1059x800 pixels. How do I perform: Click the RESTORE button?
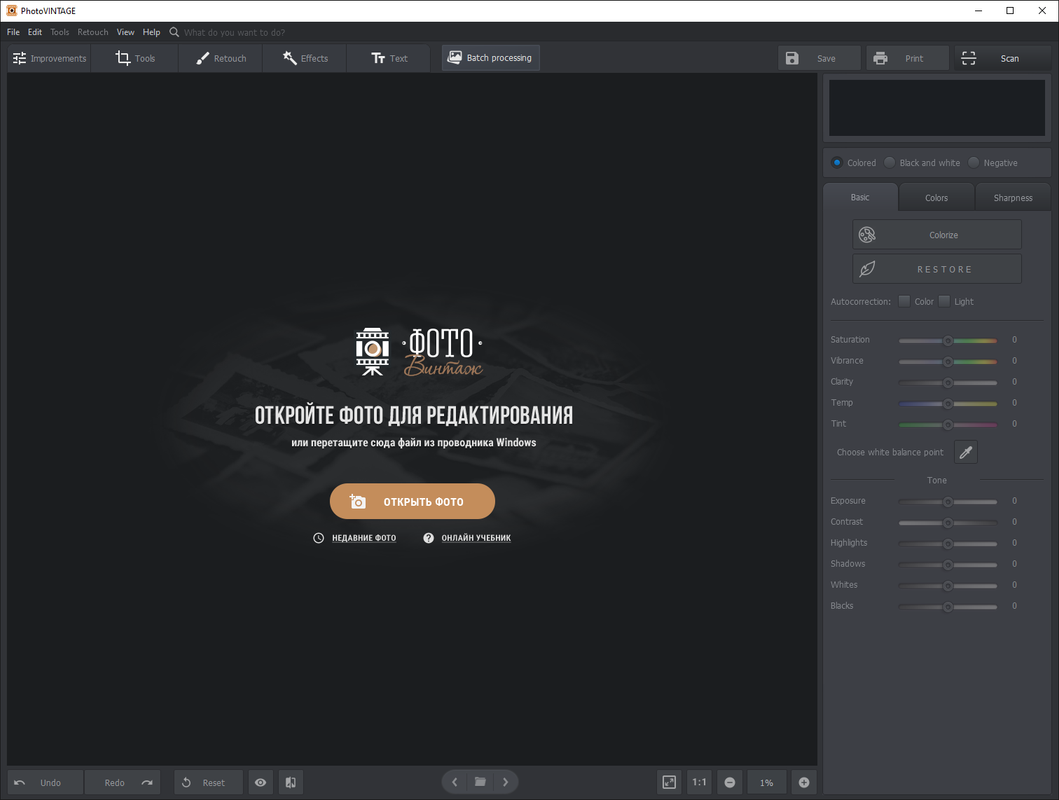click(936, 269)
